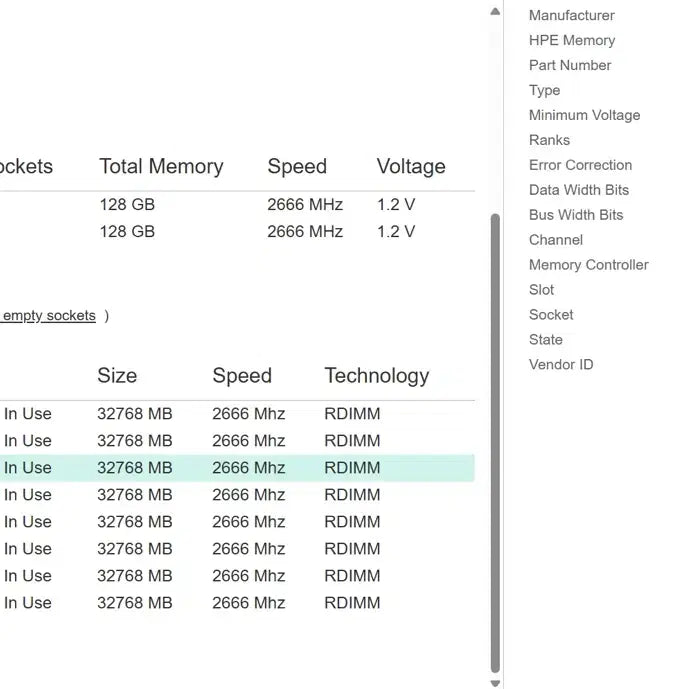This screenshot has height=689, width=689.
Task: Click Data Width Bits label
Action: point(579,190)
